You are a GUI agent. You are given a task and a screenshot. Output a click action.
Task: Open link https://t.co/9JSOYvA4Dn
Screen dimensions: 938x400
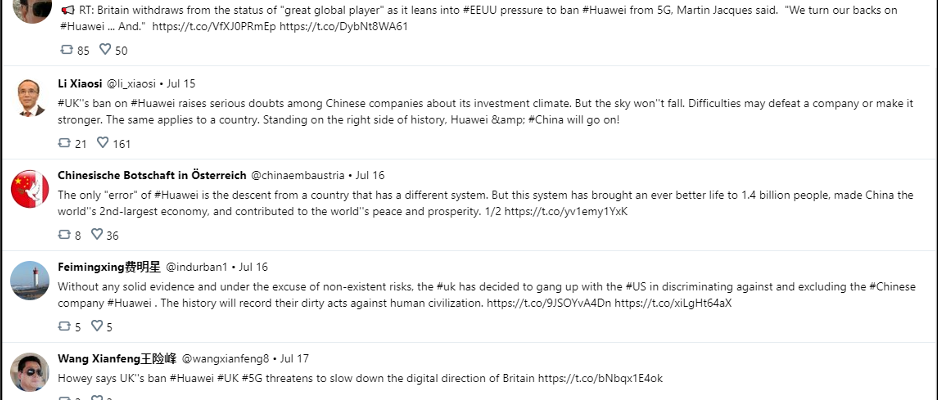click(549, 303)
